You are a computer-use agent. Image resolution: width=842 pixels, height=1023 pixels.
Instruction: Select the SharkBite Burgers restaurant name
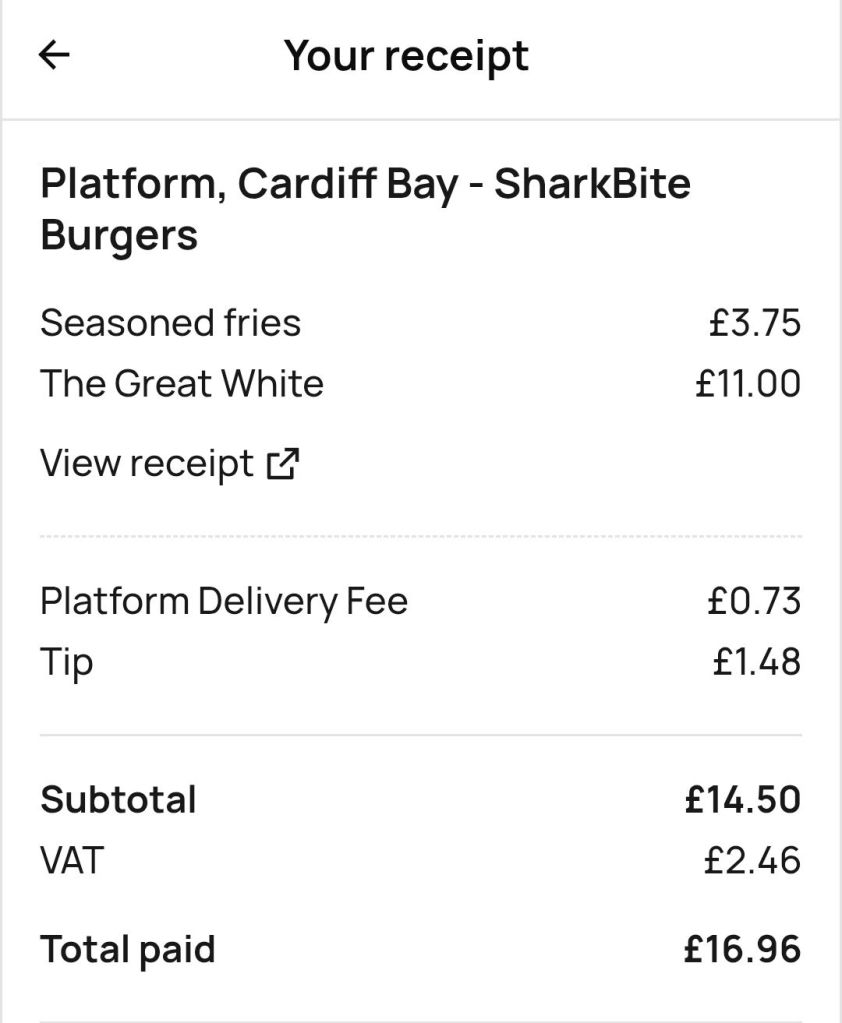[x=365, y=210]
